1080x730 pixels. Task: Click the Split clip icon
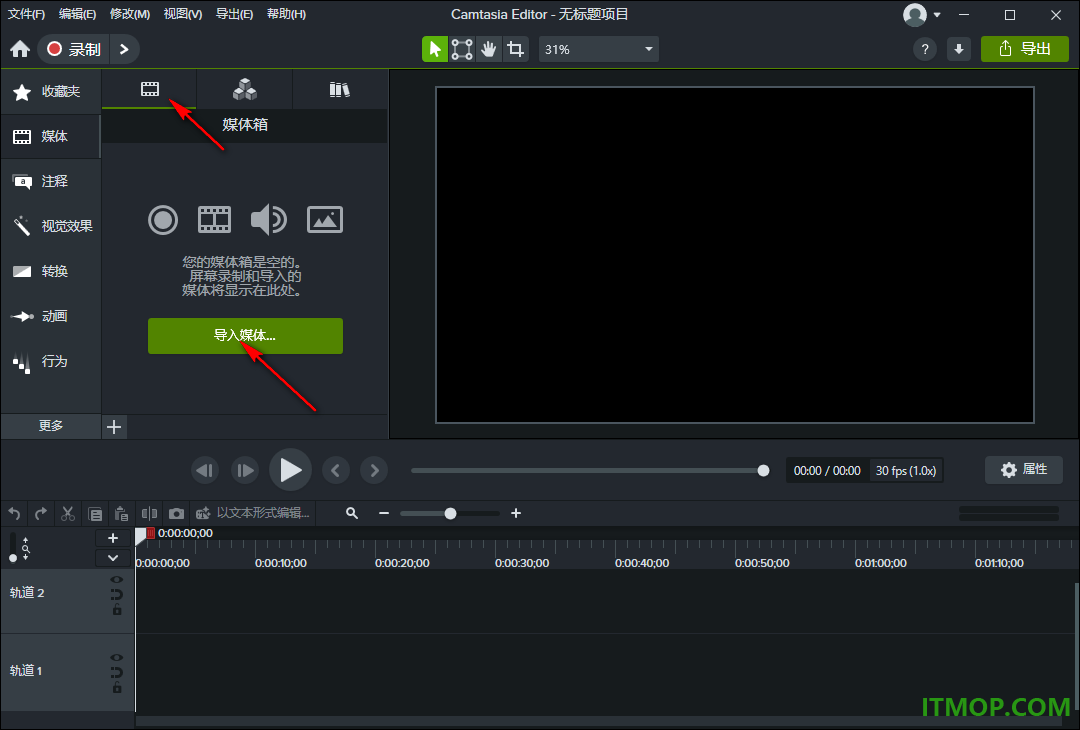[x=149, y=514]
